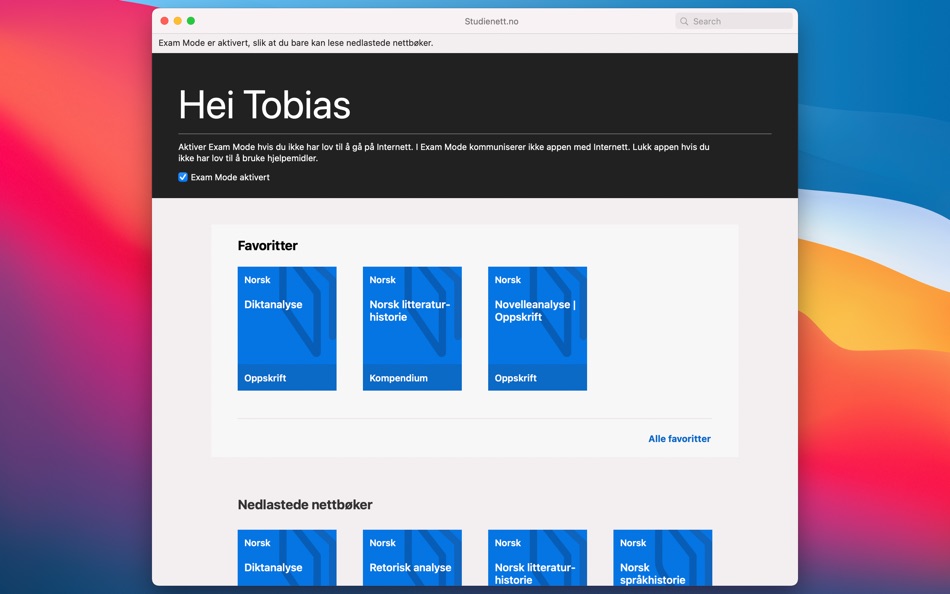Open the Retorisk analyse downloaded book

[412, 558]
